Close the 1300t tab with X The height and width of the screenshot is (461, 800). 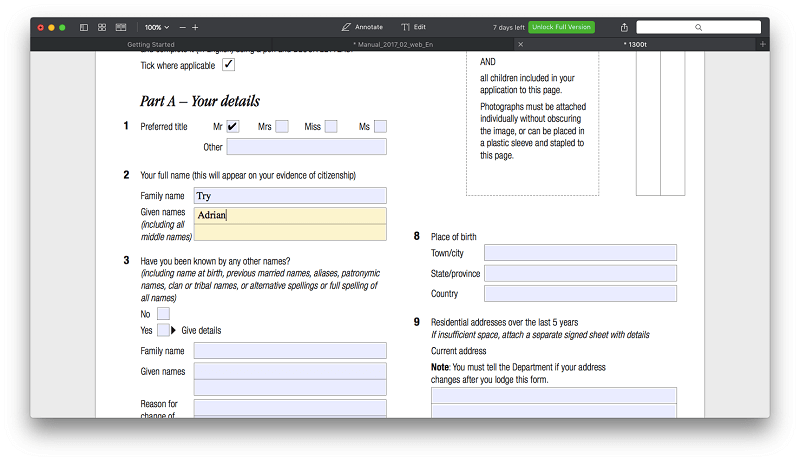pos(520,44)
